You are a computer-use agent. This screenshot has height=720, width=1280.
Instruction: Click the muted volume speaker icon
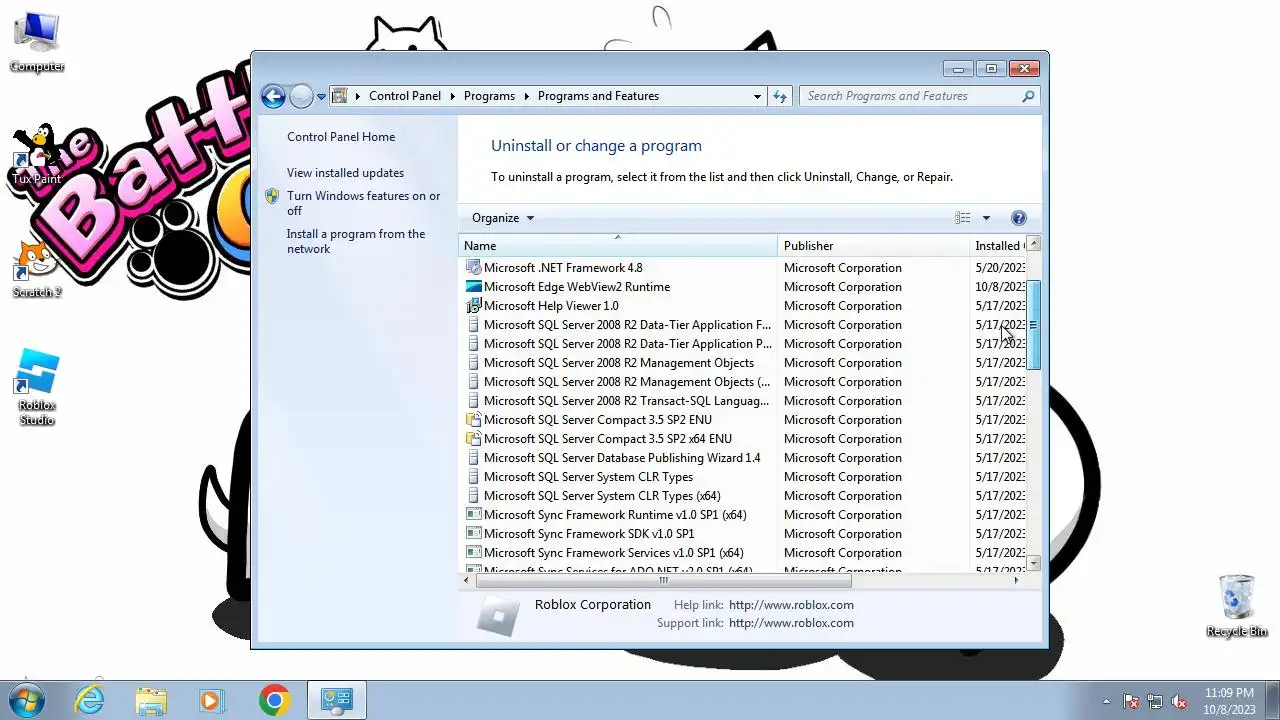[1179, 701]
